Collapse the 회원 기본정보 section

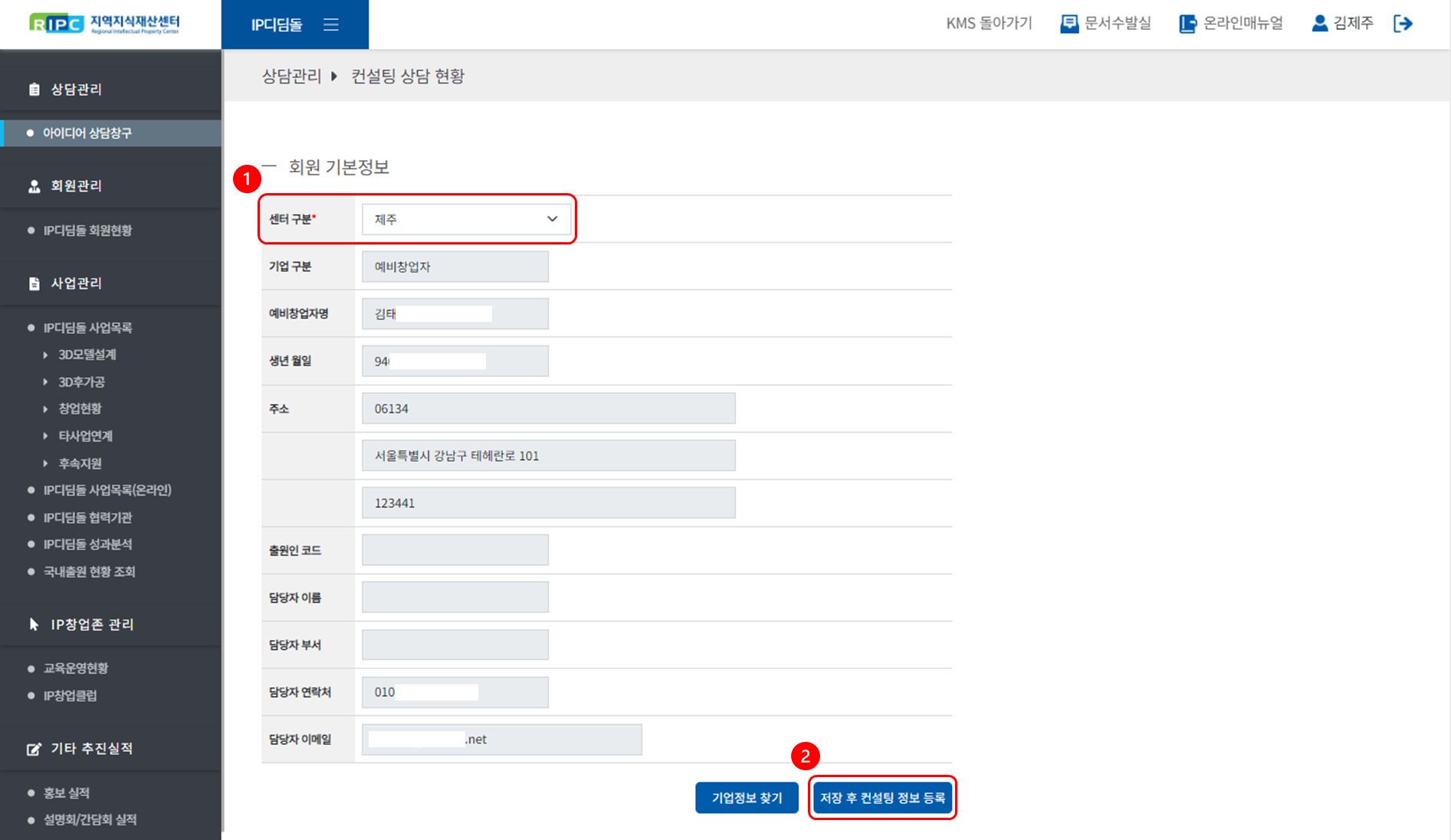tap(269, 166)
